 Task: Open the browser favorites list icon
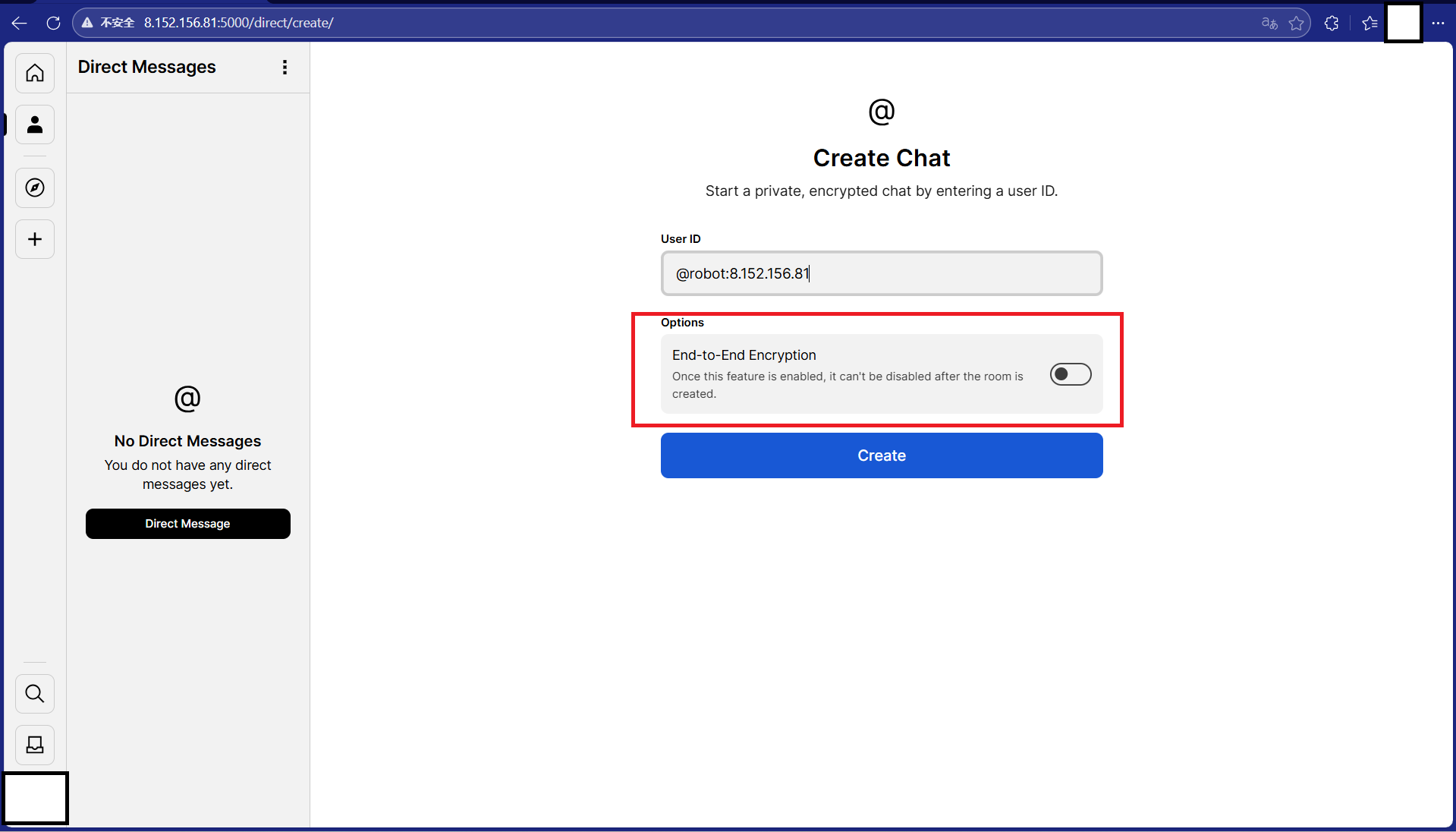[1370, 23]
